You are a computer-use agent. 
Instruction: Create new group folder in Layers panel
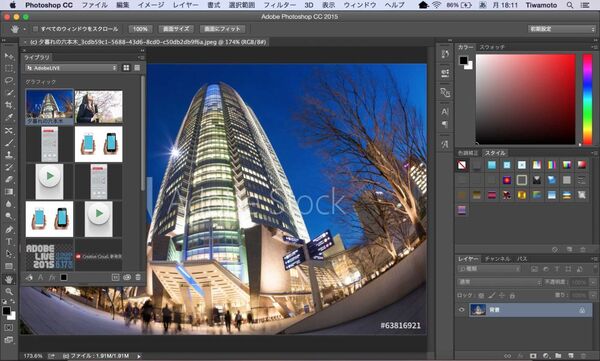(x=558, y=356)
